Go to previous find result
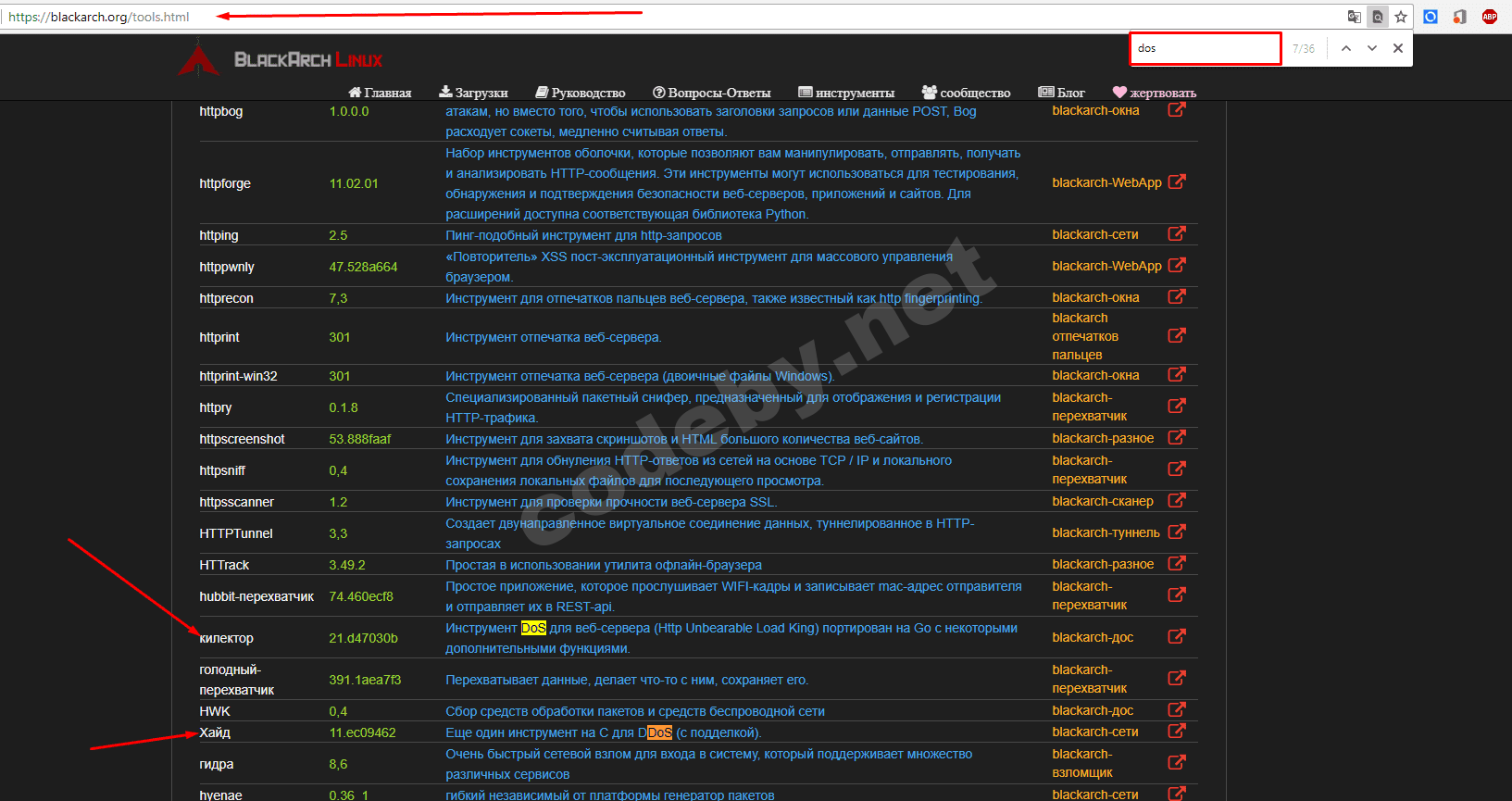Screen dimensions: 1512x801 (1345, 48)
